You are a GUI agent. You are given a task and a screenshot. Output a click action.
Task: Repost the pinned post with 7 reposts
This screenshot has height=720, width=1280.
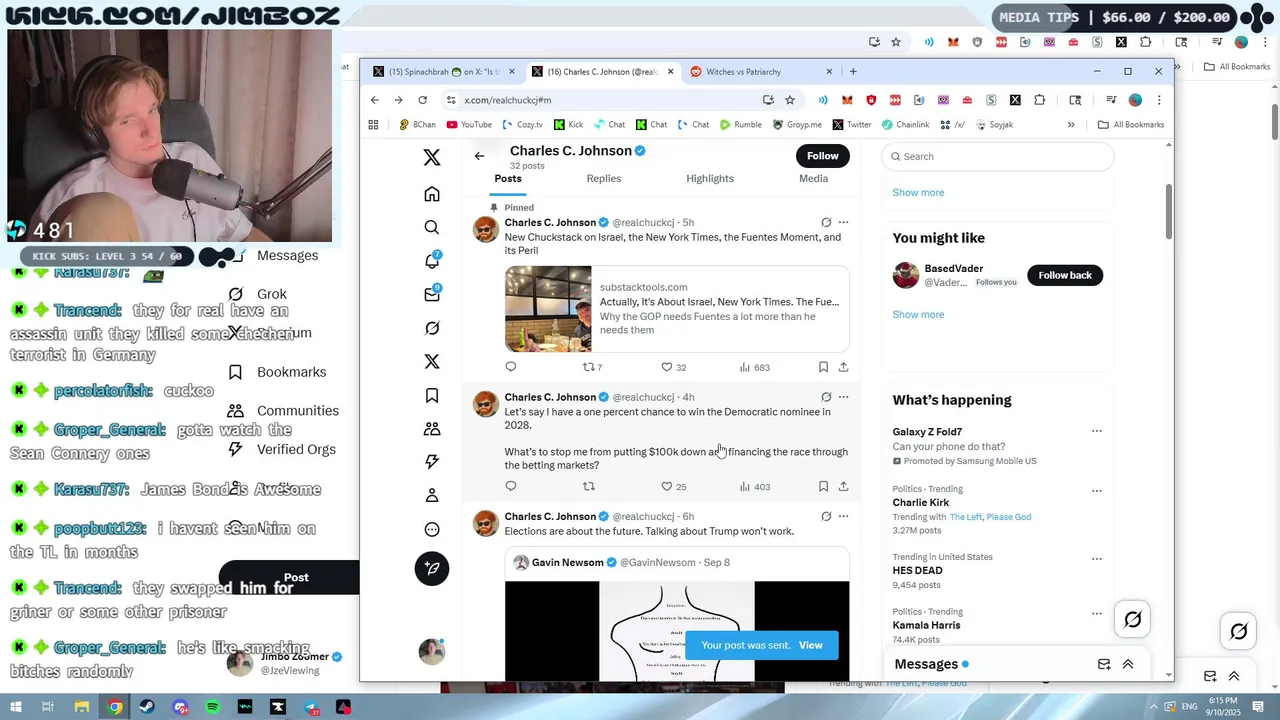click(x=592, y=367)
